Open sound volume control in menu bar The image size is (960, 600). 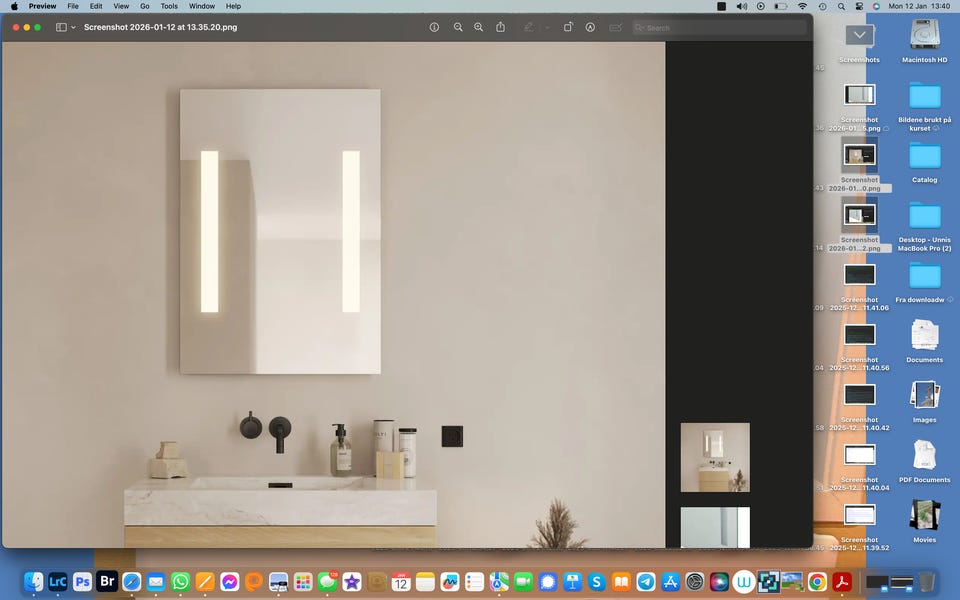741,6
